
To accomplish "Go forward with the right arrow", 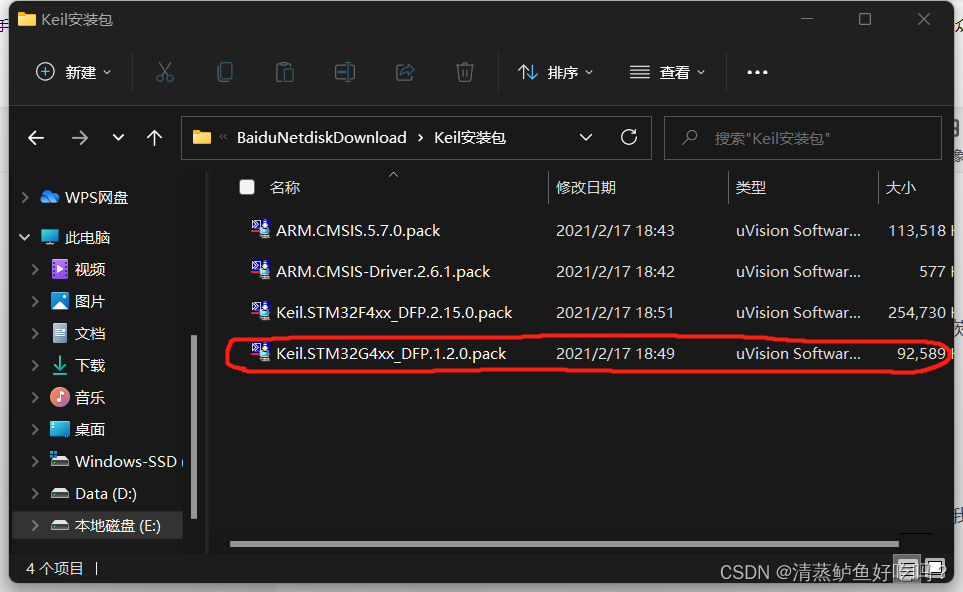I will click(x=80, y=138).
